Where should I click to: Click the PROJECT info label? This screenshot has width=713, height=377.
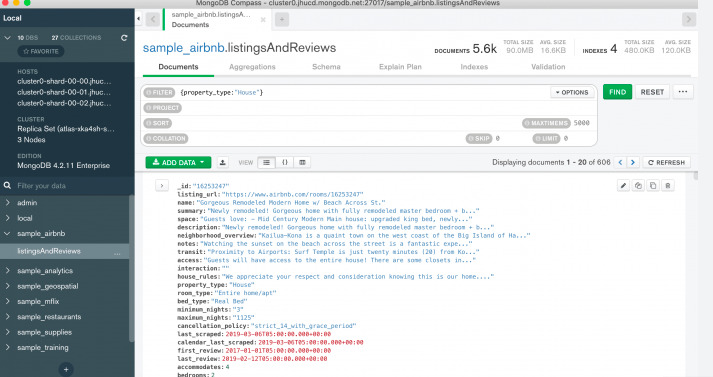pos(163,108)
